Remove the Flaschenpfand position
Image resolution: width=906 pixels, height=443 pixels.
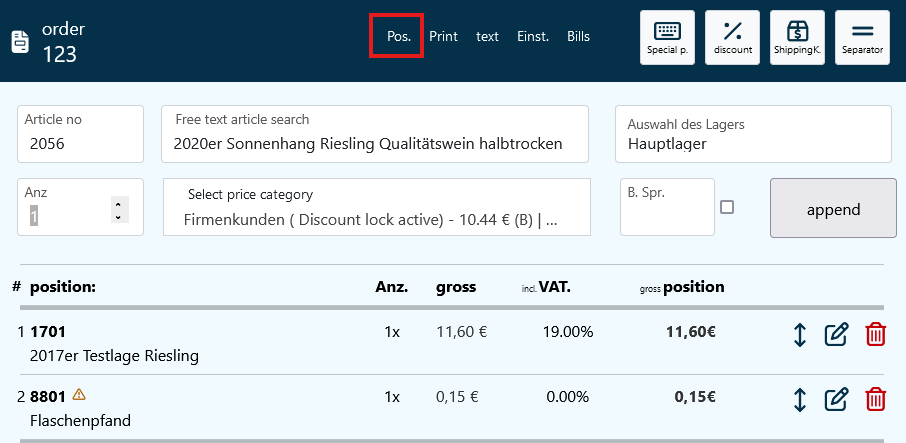coord(875,400)
